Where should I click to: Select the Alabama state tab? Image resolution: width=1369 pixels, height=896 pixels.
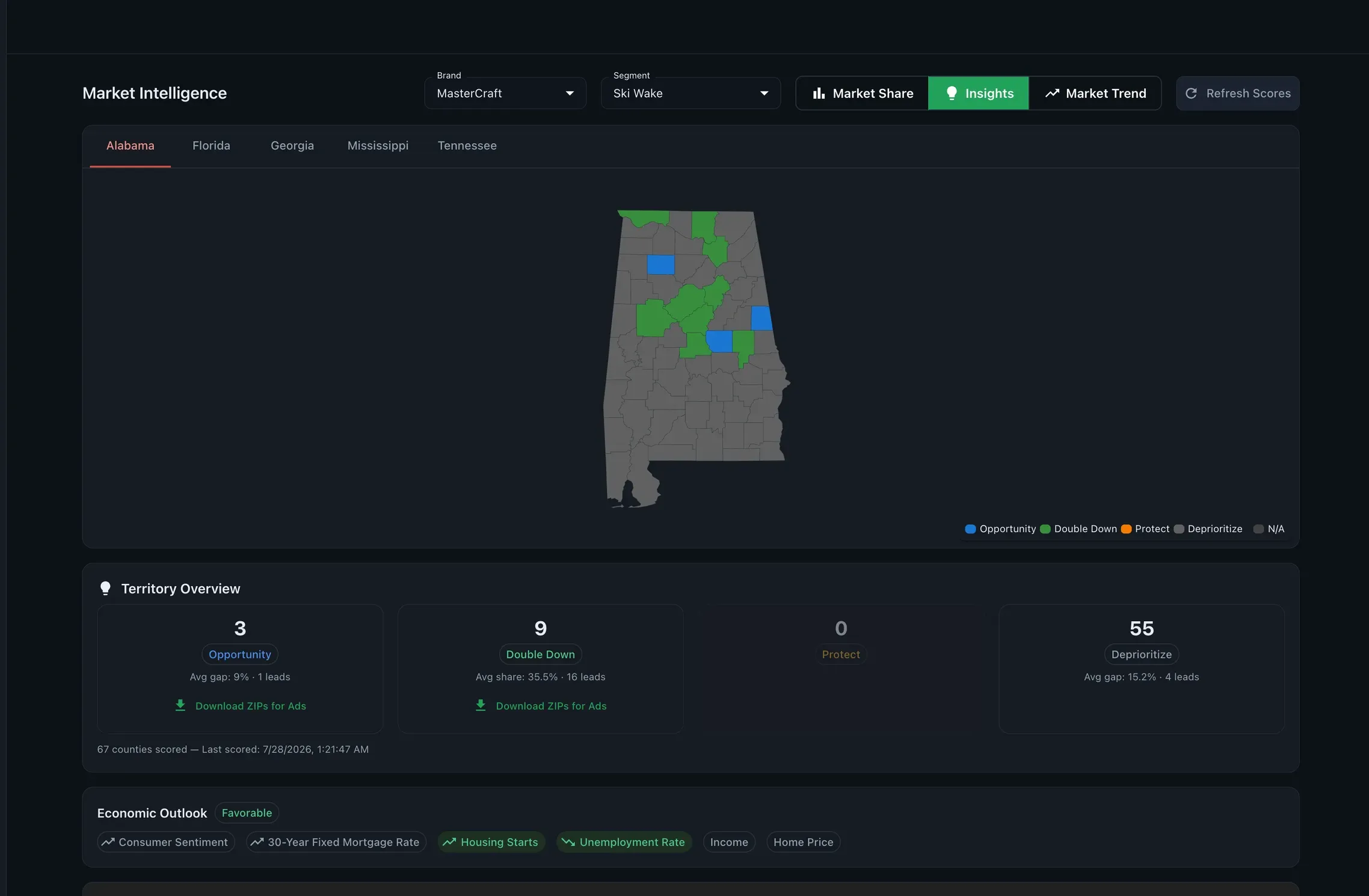pyautogui.click(x=131, y=146)
